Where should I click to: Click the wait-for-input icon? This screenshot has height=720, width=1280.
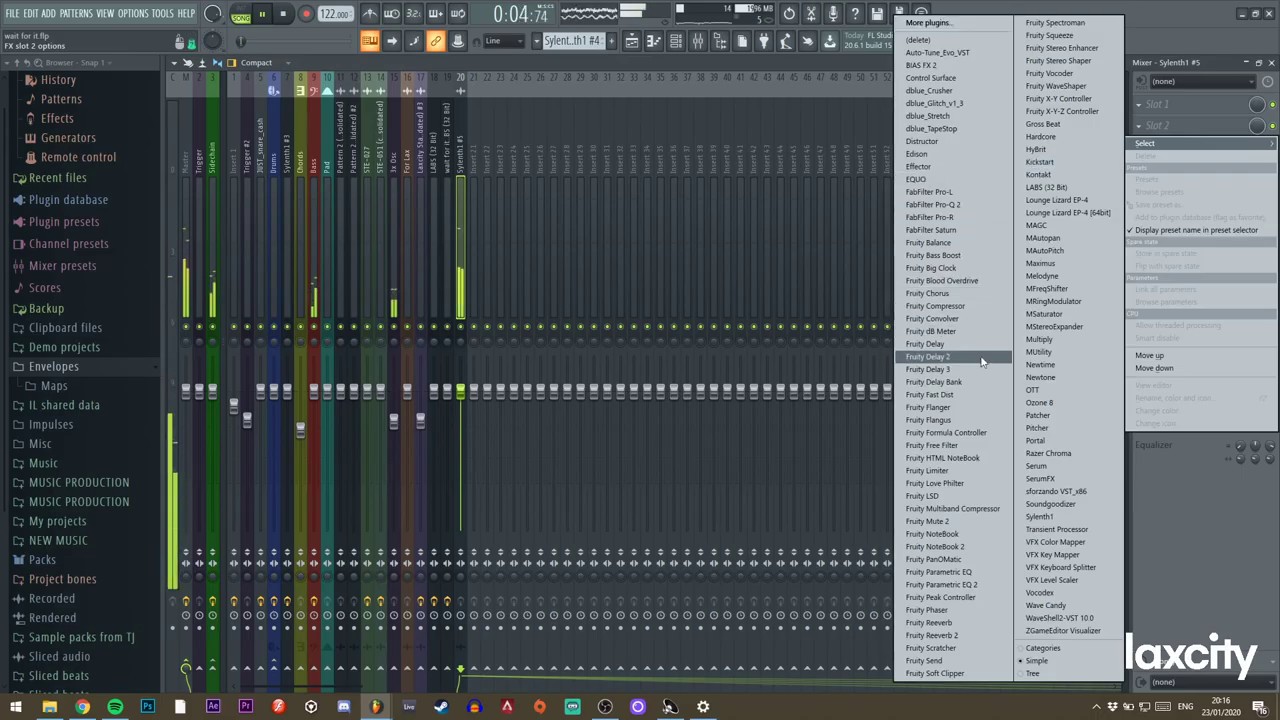[x=392, y=14]
